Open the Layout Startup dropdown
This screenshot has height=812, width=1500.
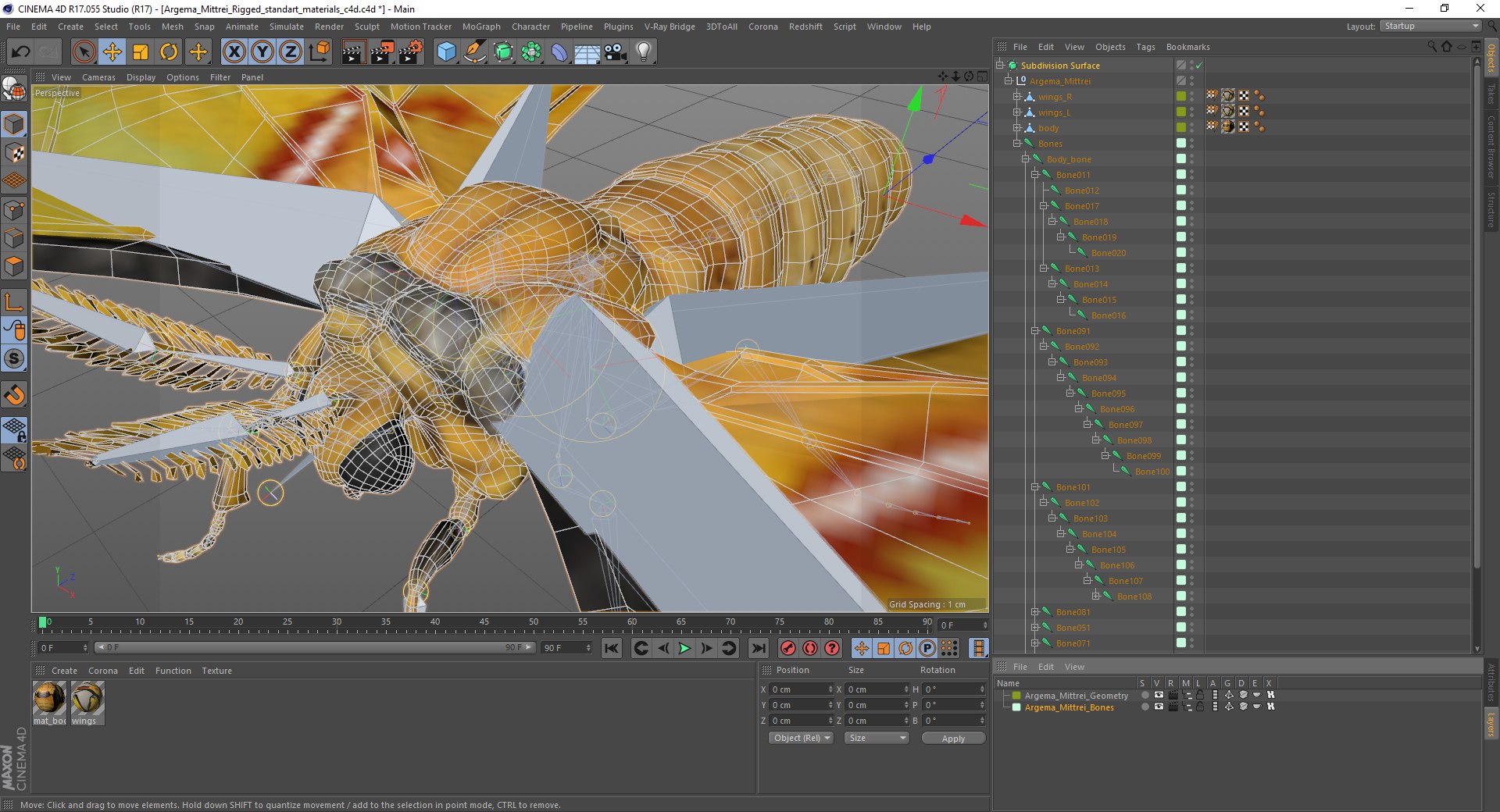point(1430,26)
